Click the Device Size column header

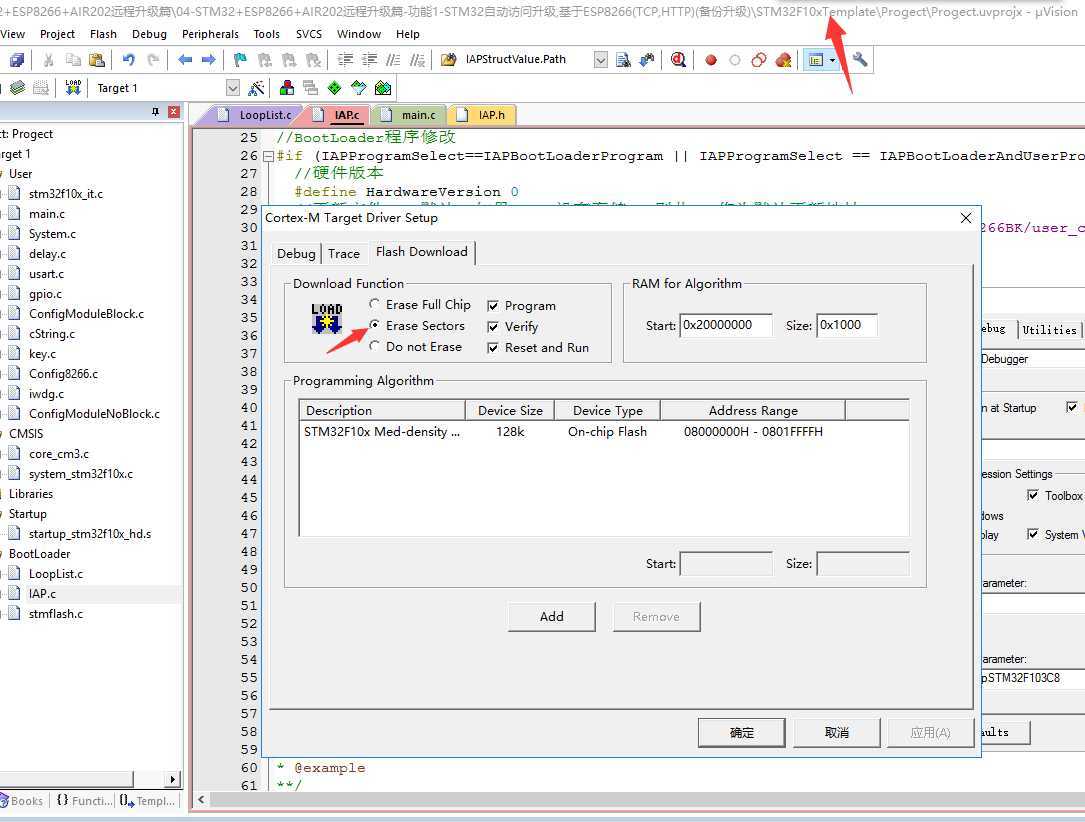[510, 410]
